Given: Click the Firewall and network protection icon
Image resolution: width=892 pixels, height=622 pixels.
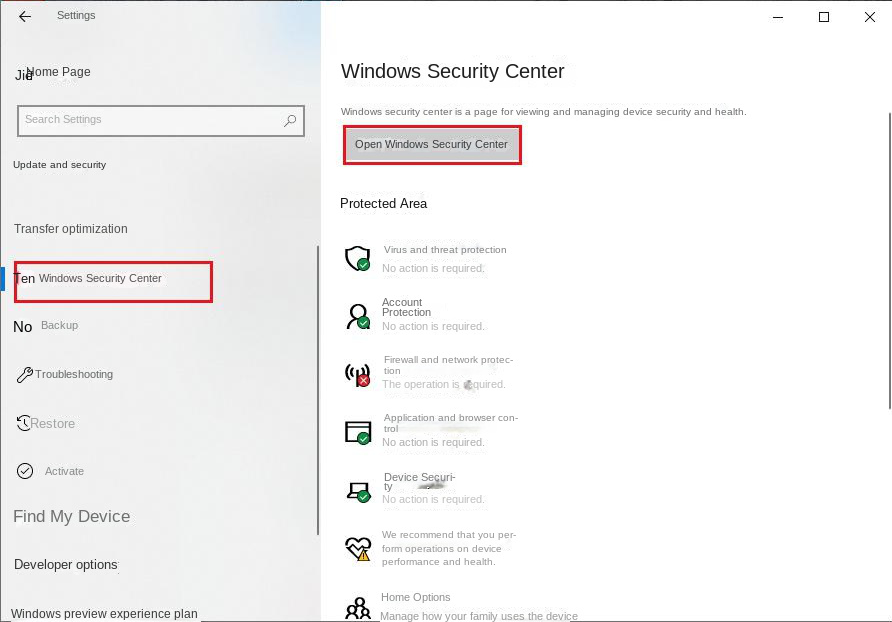Looking at the screenshot, I should (x=357, y=375).
